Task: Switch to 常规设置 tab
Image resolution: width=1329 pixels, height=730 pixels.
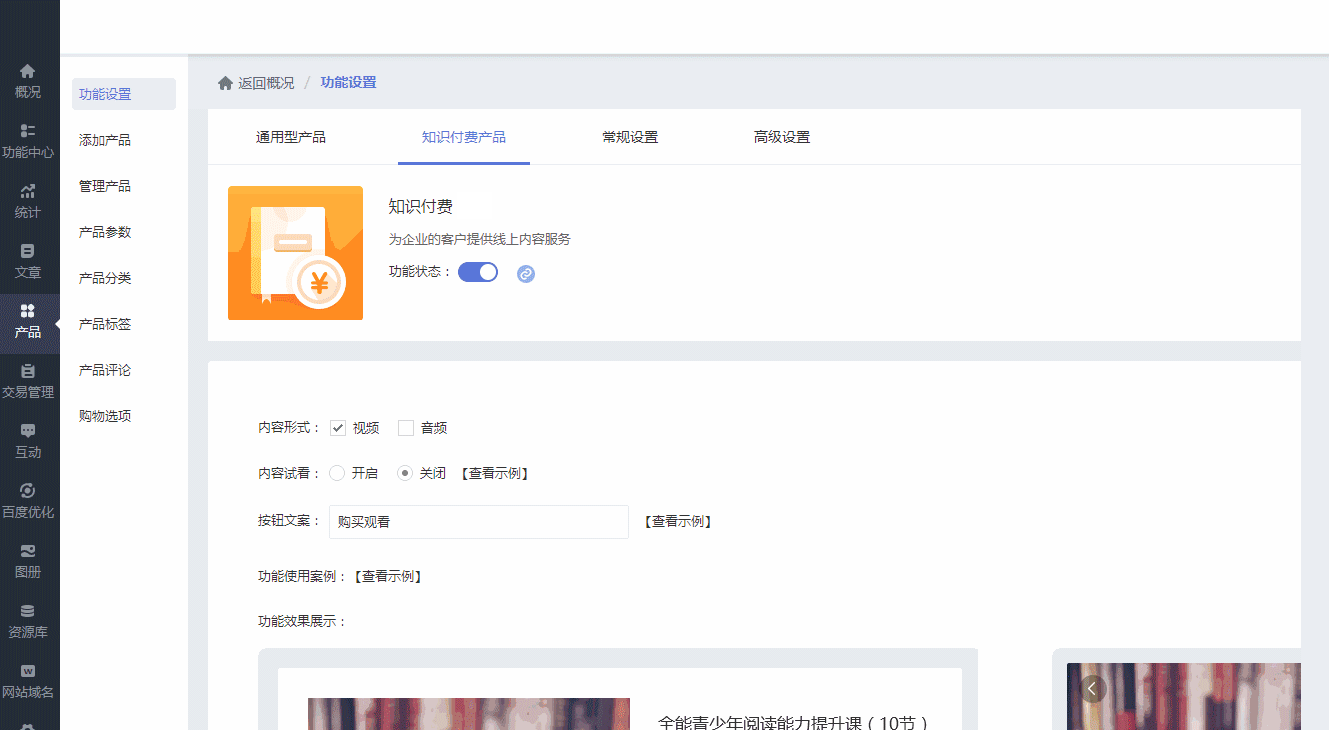Action: 630,137
